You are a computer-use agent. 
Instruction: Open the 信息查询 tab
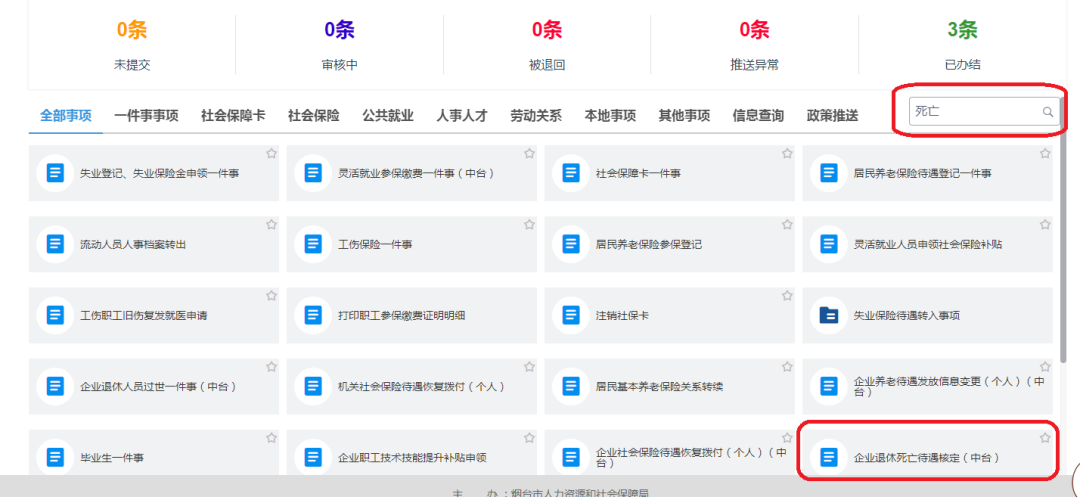point(758,115)
